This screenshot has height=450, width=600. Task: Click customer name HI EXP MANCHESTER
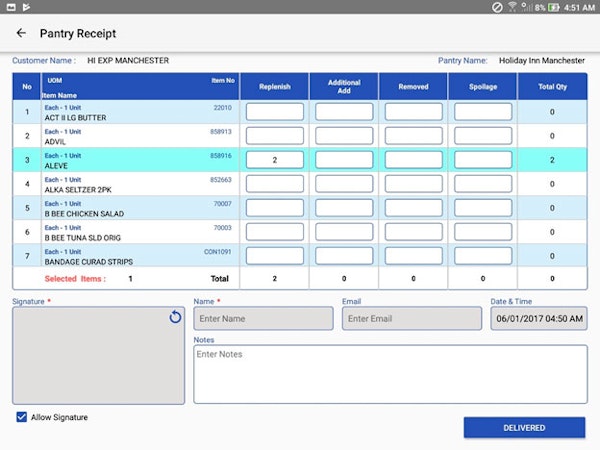click(128, 60)
